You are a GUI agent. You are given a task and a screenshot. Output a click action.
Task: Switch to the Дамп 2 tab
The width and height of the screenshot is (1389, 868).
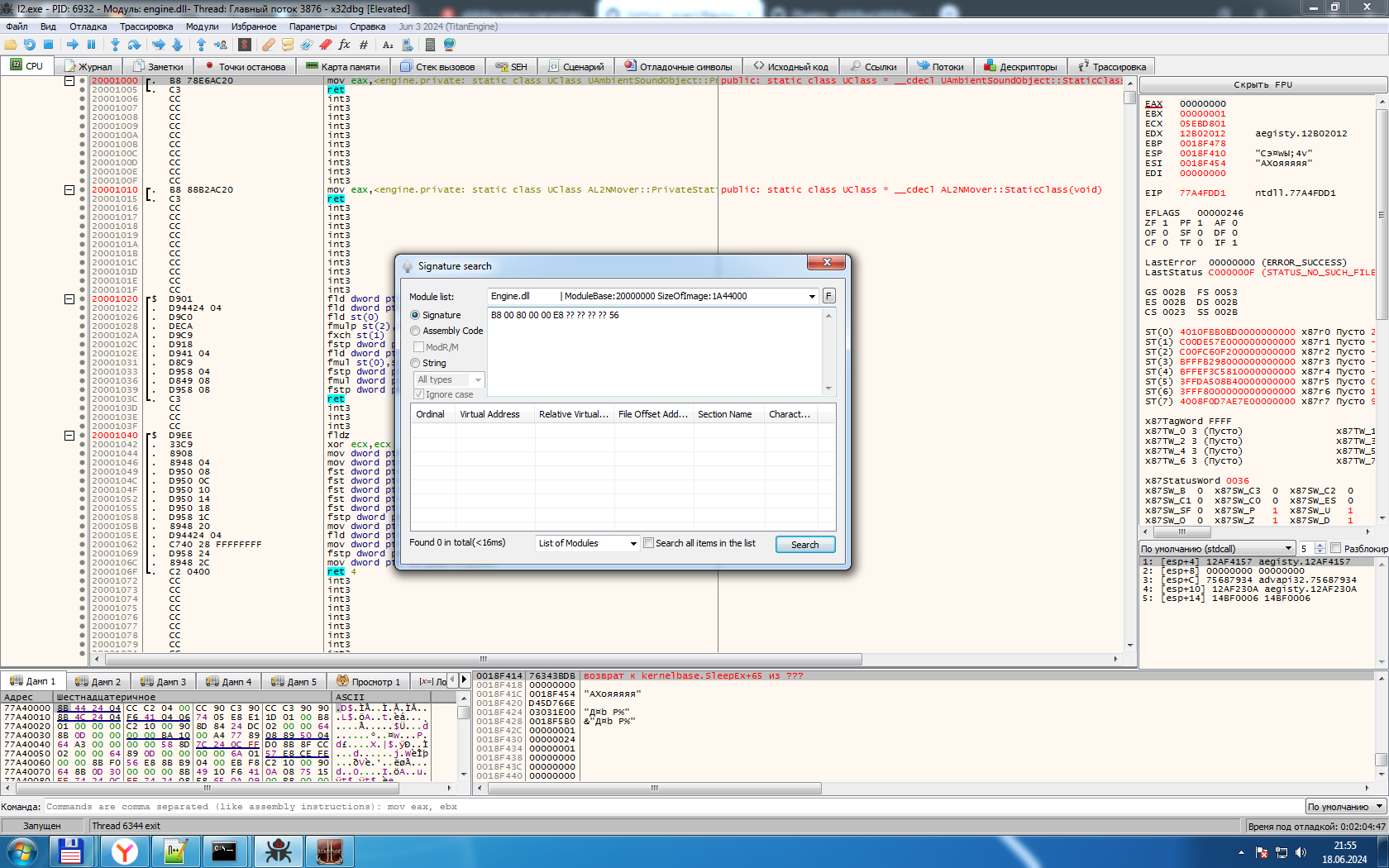point(98,682)
